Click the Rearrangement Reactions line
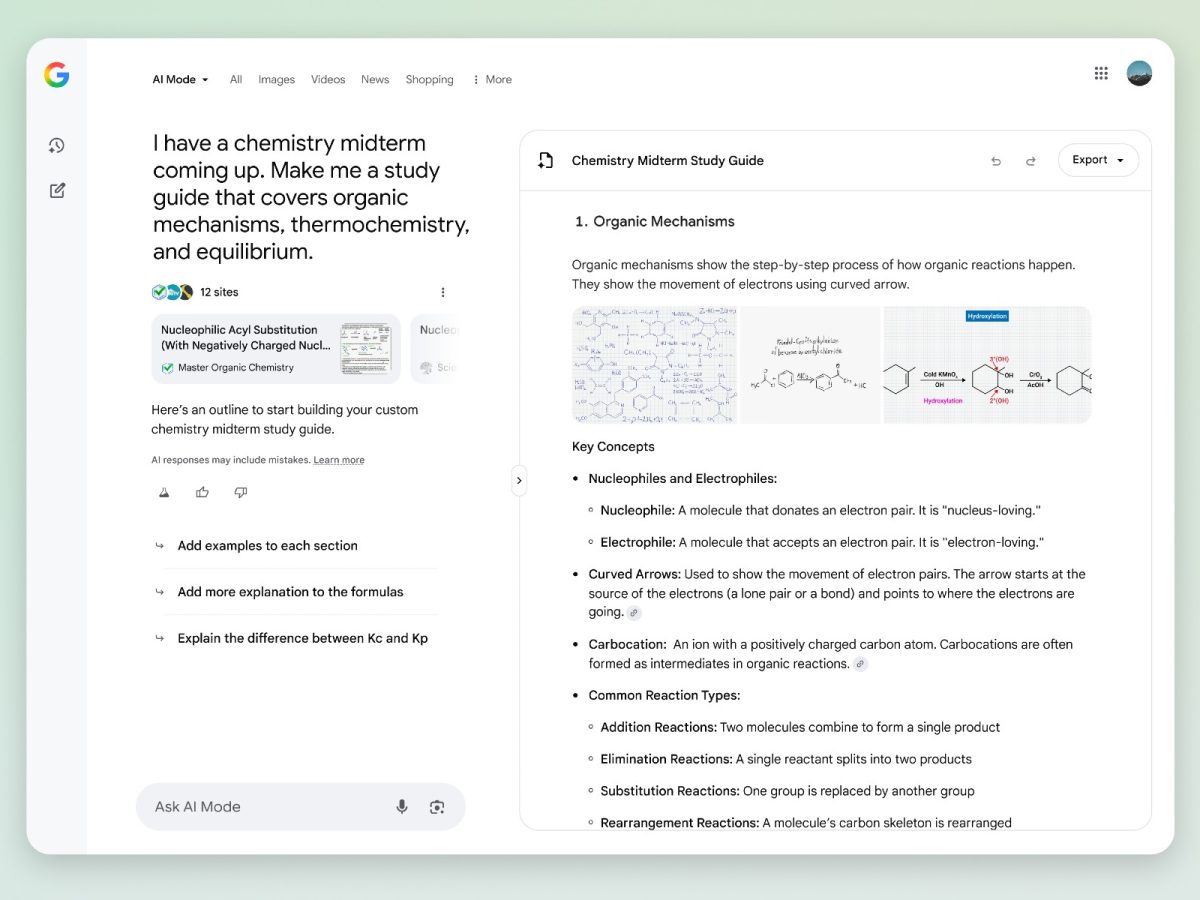 click(x=806, y=823)
